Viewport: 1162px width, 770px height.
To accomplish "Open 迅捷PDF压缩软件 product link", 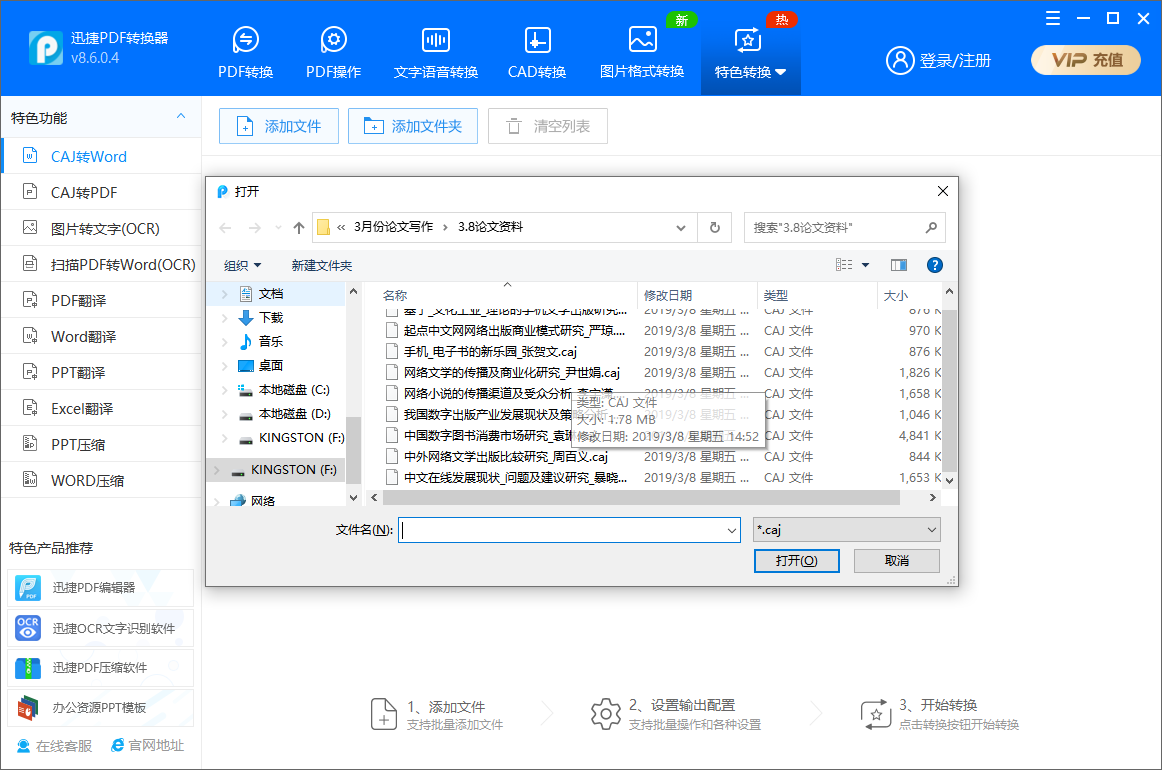I will click(101, 668).
